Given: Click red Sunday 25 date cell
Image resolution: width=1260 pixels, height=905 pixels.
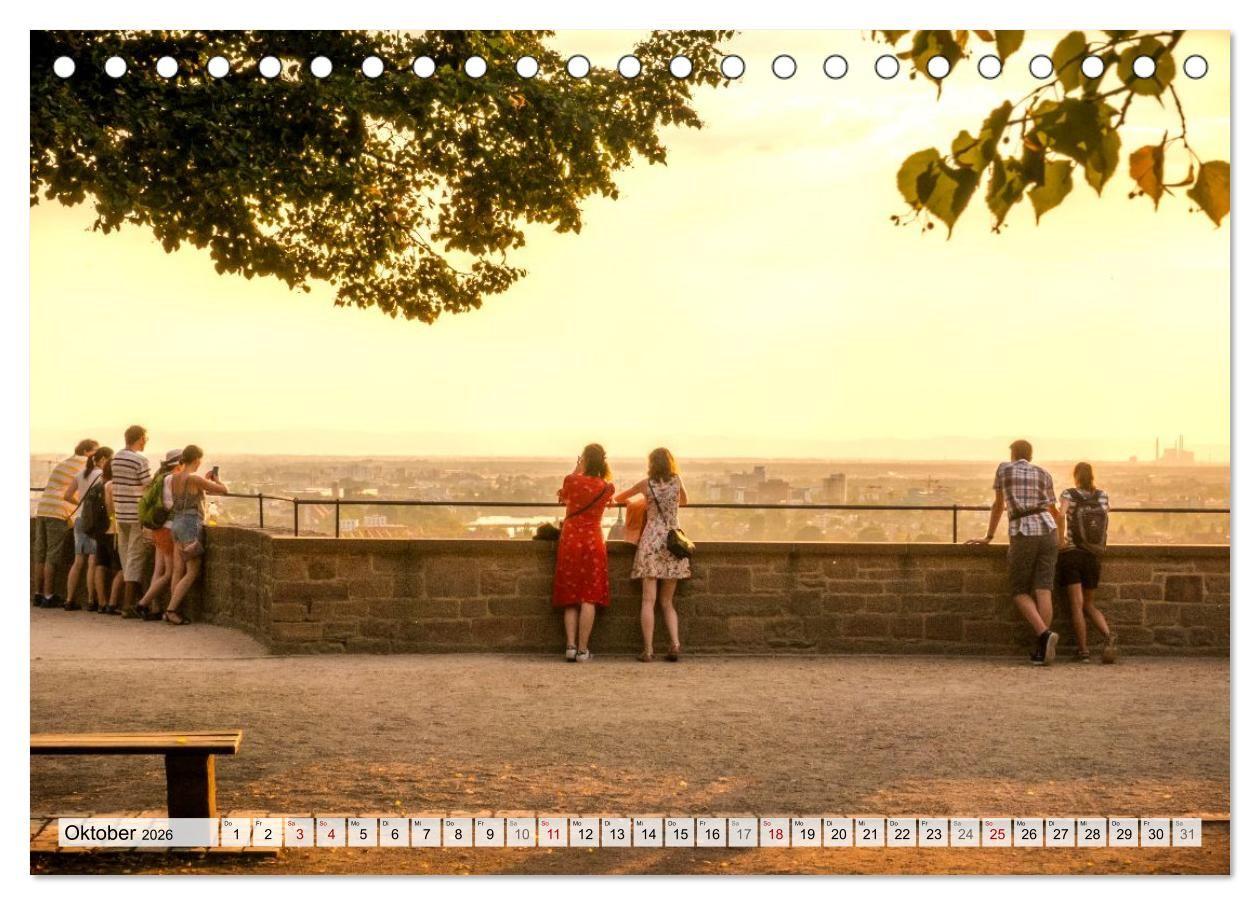Looking at the screenshot, I should pyautogui.click(x=996, y=833).
